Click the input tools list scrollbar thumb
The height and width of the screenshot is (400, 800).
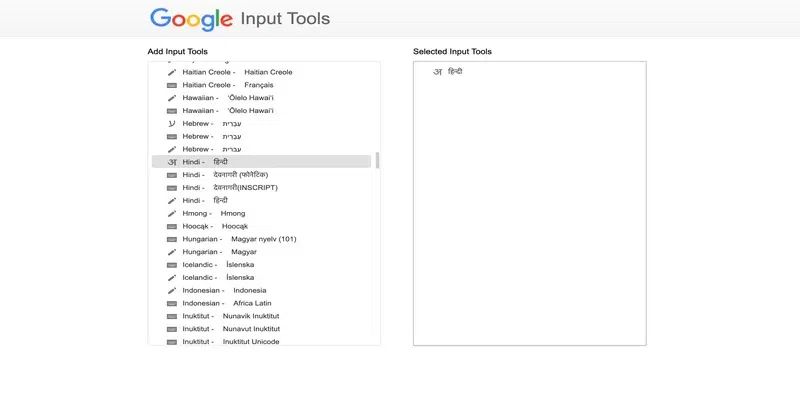point(378,160)
